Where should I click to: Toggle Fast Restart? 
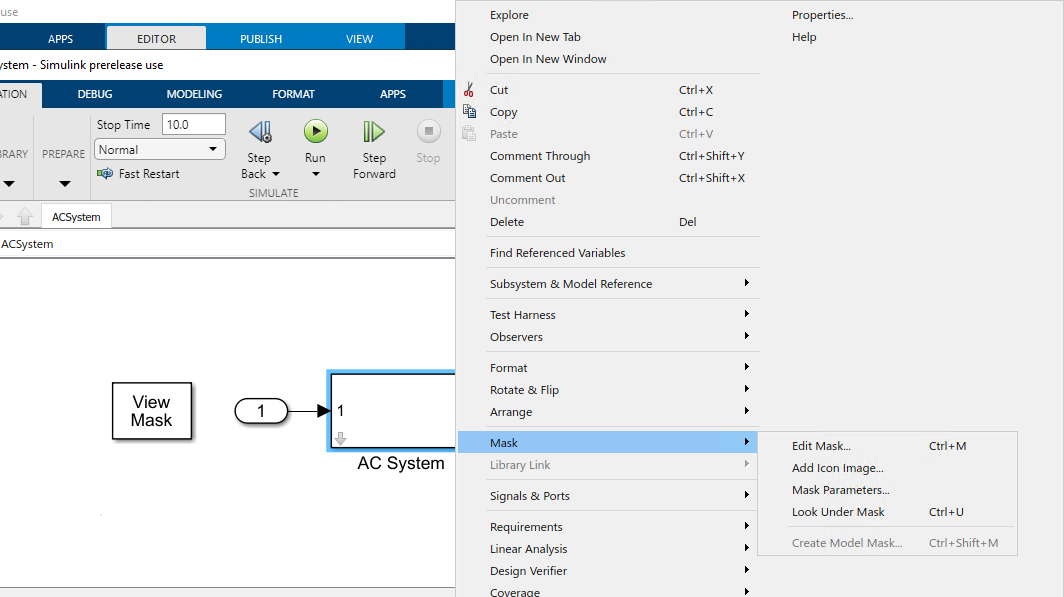(138, 174)
